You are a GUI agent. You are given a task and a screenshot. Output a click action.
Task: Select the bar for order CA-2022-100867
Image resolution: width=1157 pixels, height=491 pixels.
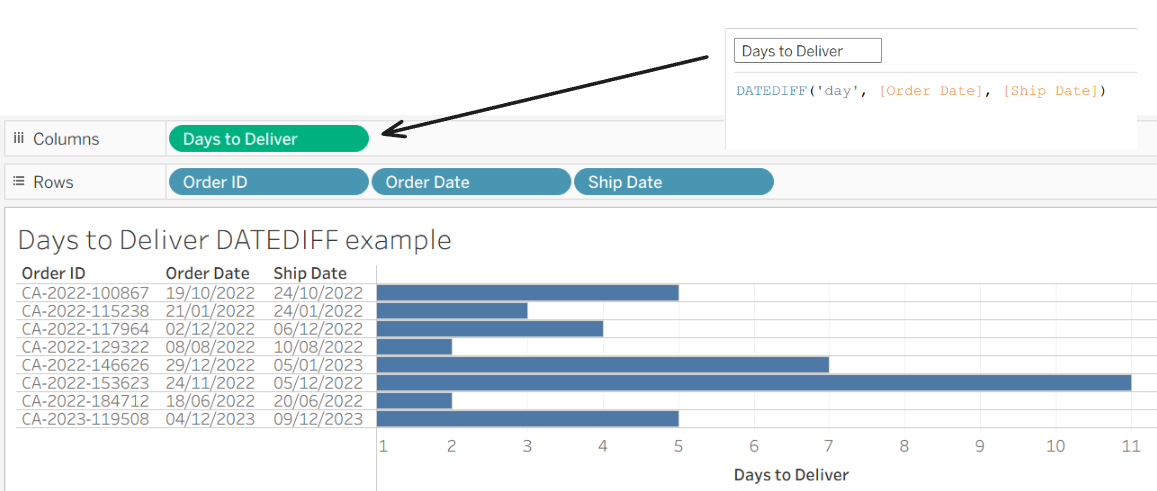(527, 293)
